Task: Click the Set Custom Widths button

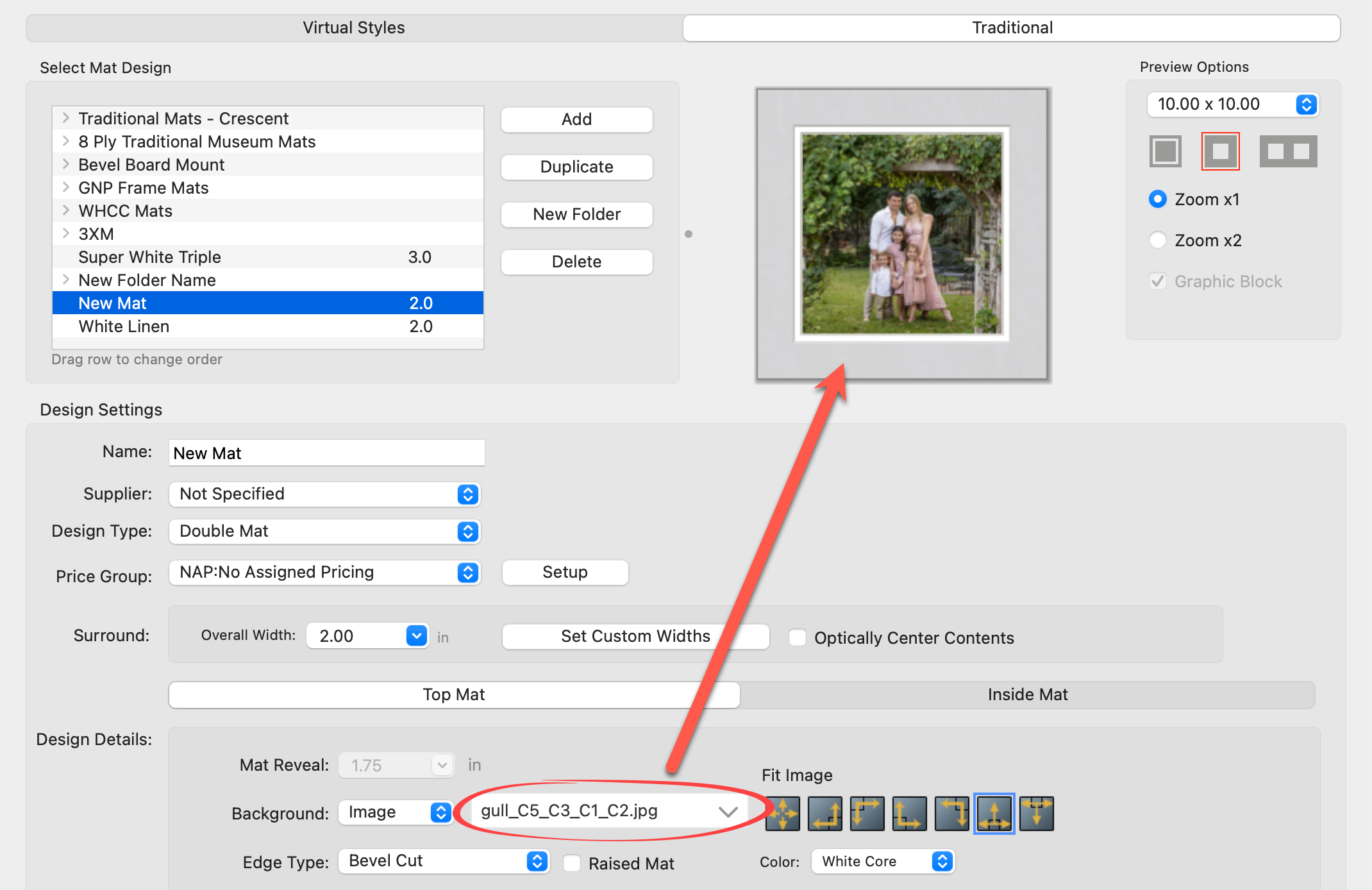Action: click(635, 636)
